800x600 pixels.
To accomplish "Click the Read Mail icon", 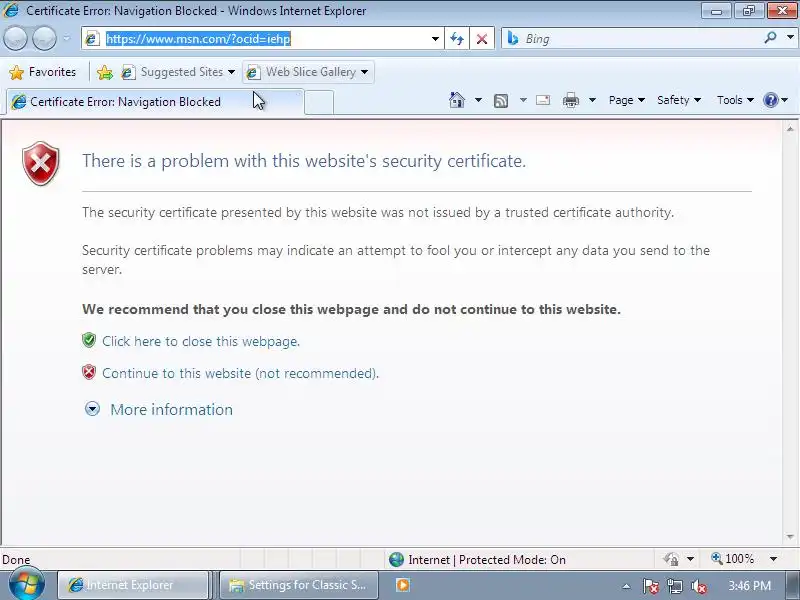I will pyautogui.click(x=543, y=100).
